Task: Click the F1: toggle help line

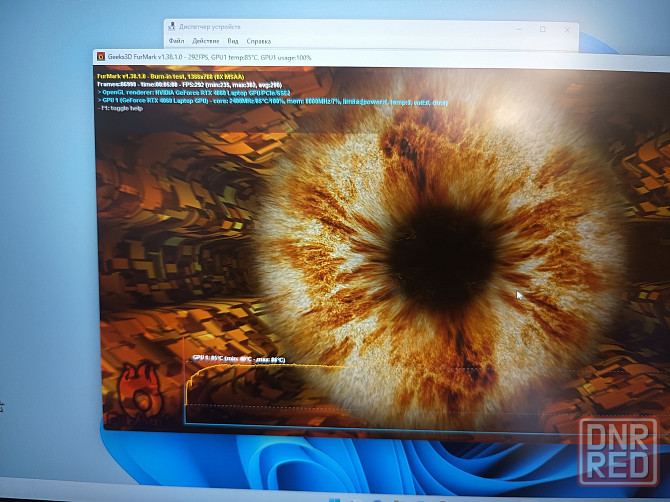Action: click(120, 109)
